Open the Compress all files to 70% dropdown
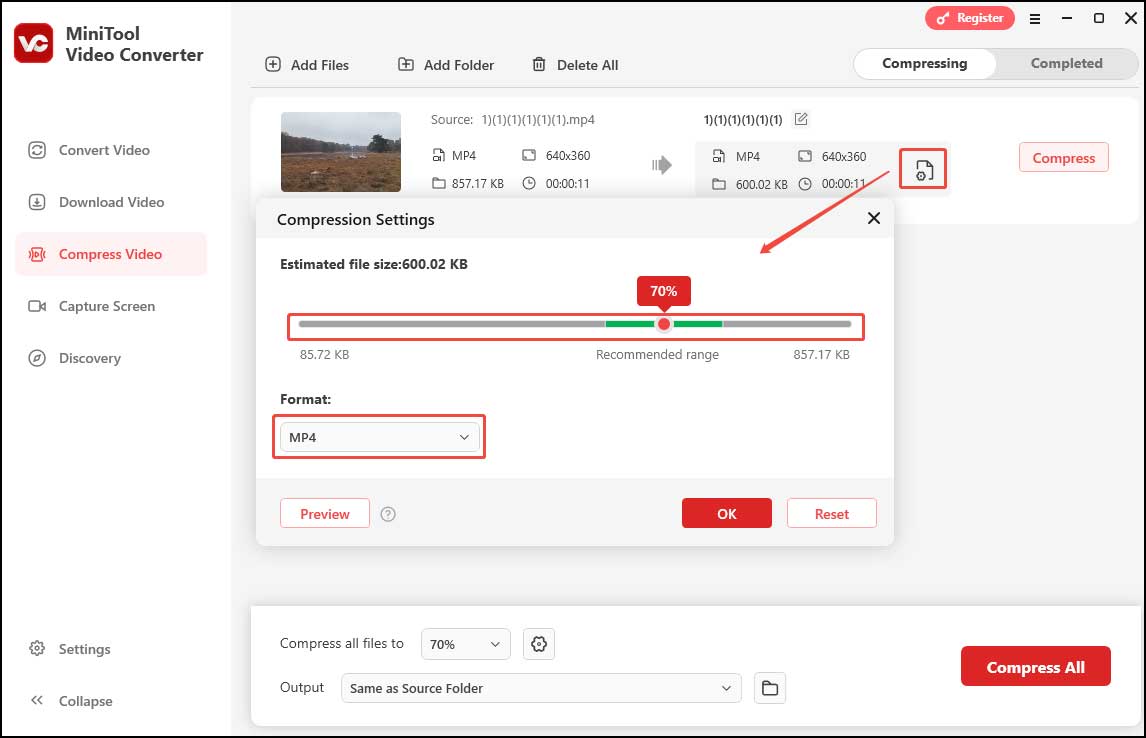Viewport: 1146px width, 738px height. click(466, 644)
